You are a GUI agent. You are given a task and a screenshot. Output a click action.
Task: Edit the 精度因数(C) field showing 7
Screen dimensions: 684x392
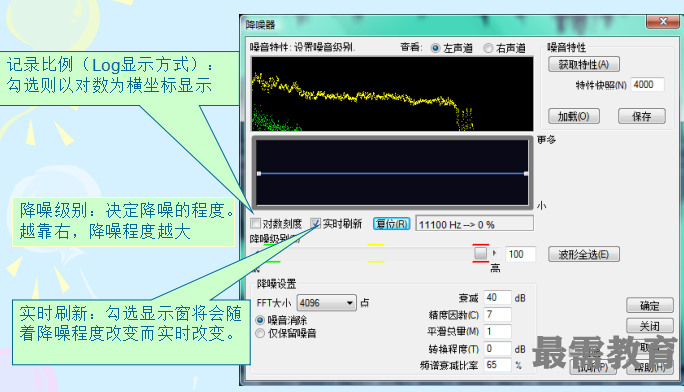pyautogui.click(x=497, y=314)
